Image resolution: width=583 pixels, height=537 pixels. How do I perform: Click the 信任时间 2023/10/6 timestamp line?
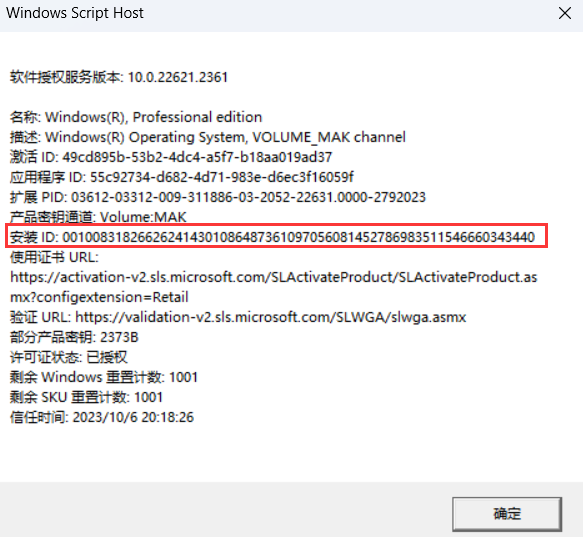pyautogui.click(x=102, y=417)
